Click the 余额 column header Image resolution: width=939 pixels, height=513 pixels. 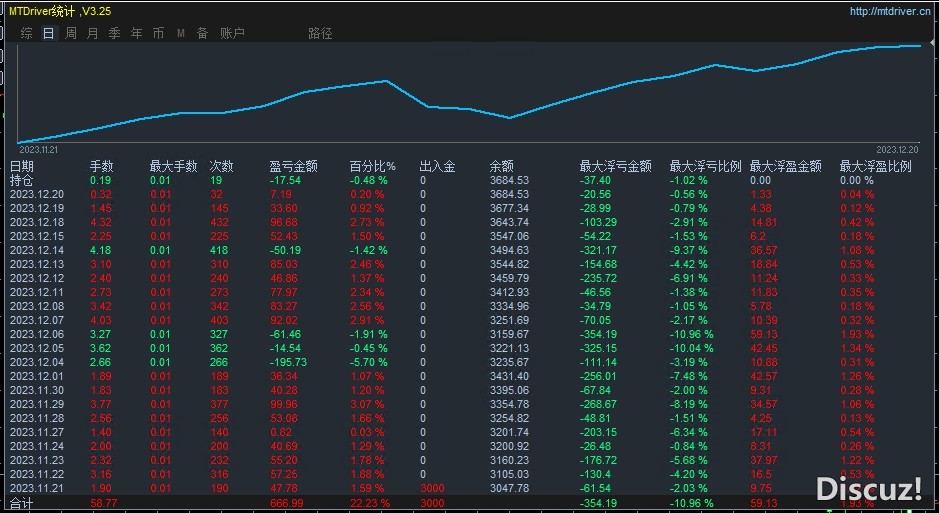click(x=502, y=167)
